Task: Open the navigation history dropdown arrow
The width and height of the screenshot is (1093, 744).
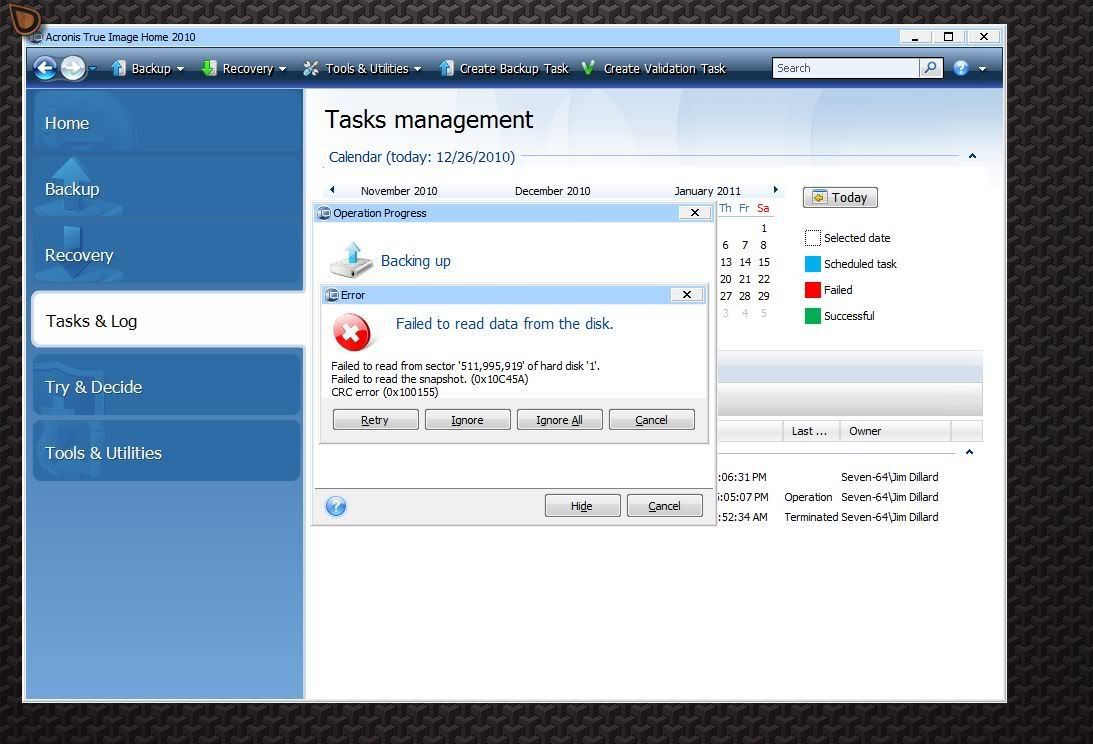Action: (93, 68)
